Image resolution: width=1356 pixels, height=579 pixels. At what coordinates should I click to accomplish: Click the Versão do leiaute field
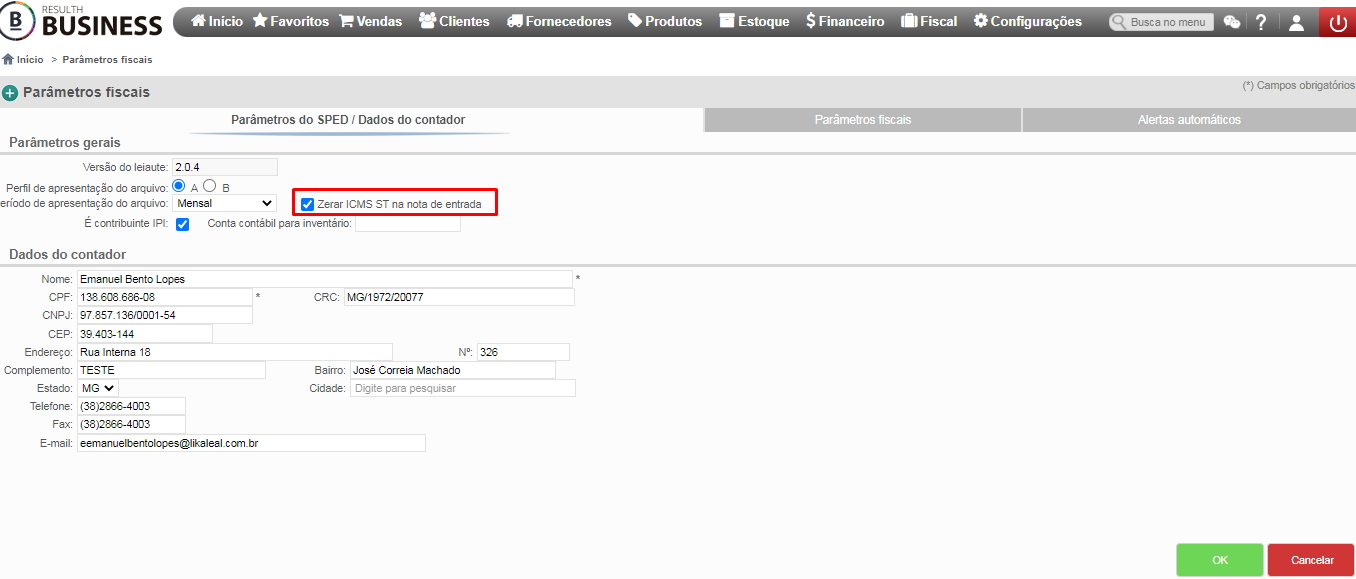(x=225, y=167)
